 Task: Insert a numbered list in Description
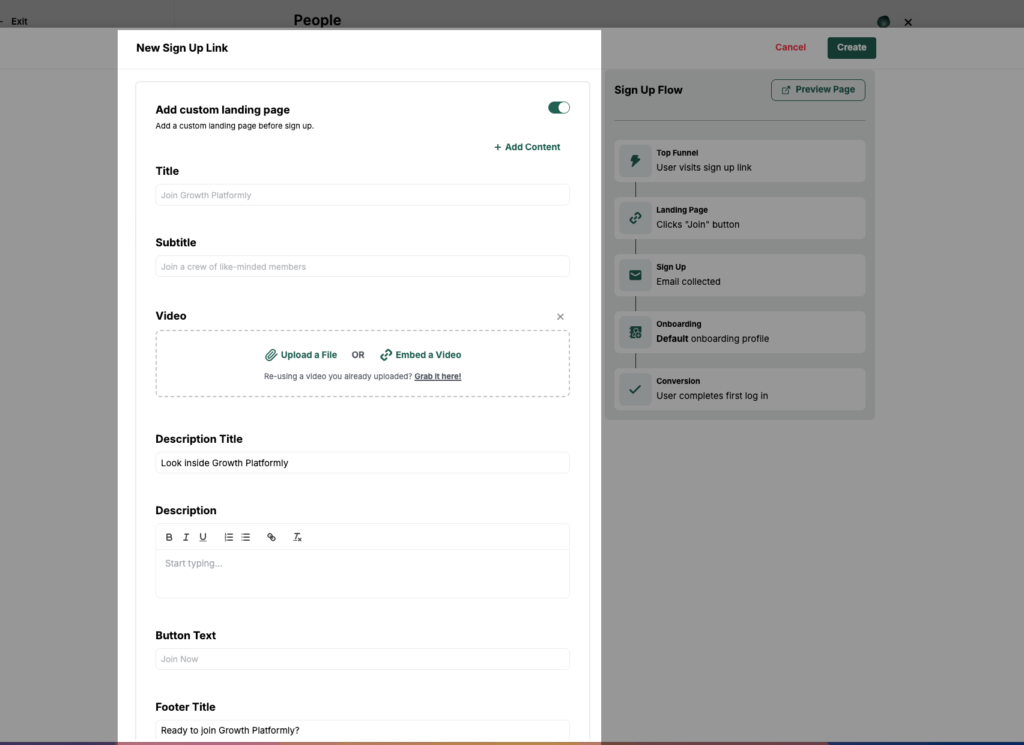229,537
